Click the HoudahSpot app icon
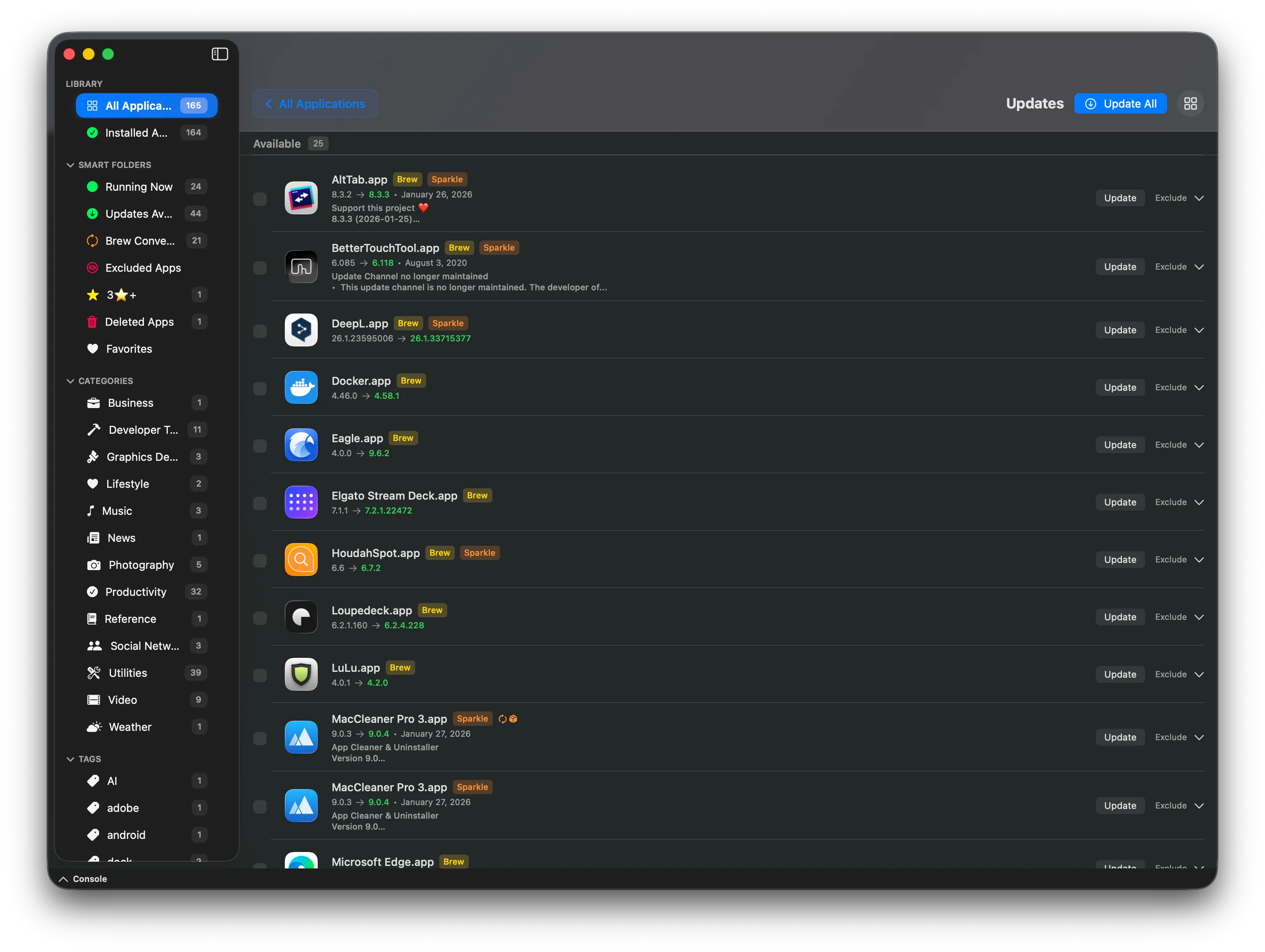This screenshot has height=952, width=1265. tap(301, 560)
